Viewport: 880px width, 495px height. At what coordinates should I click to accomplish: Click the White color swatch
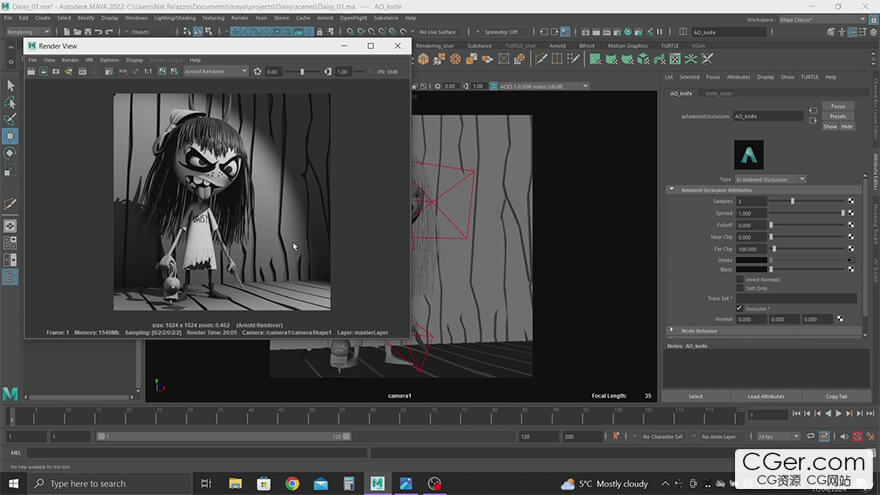(751, 260)
